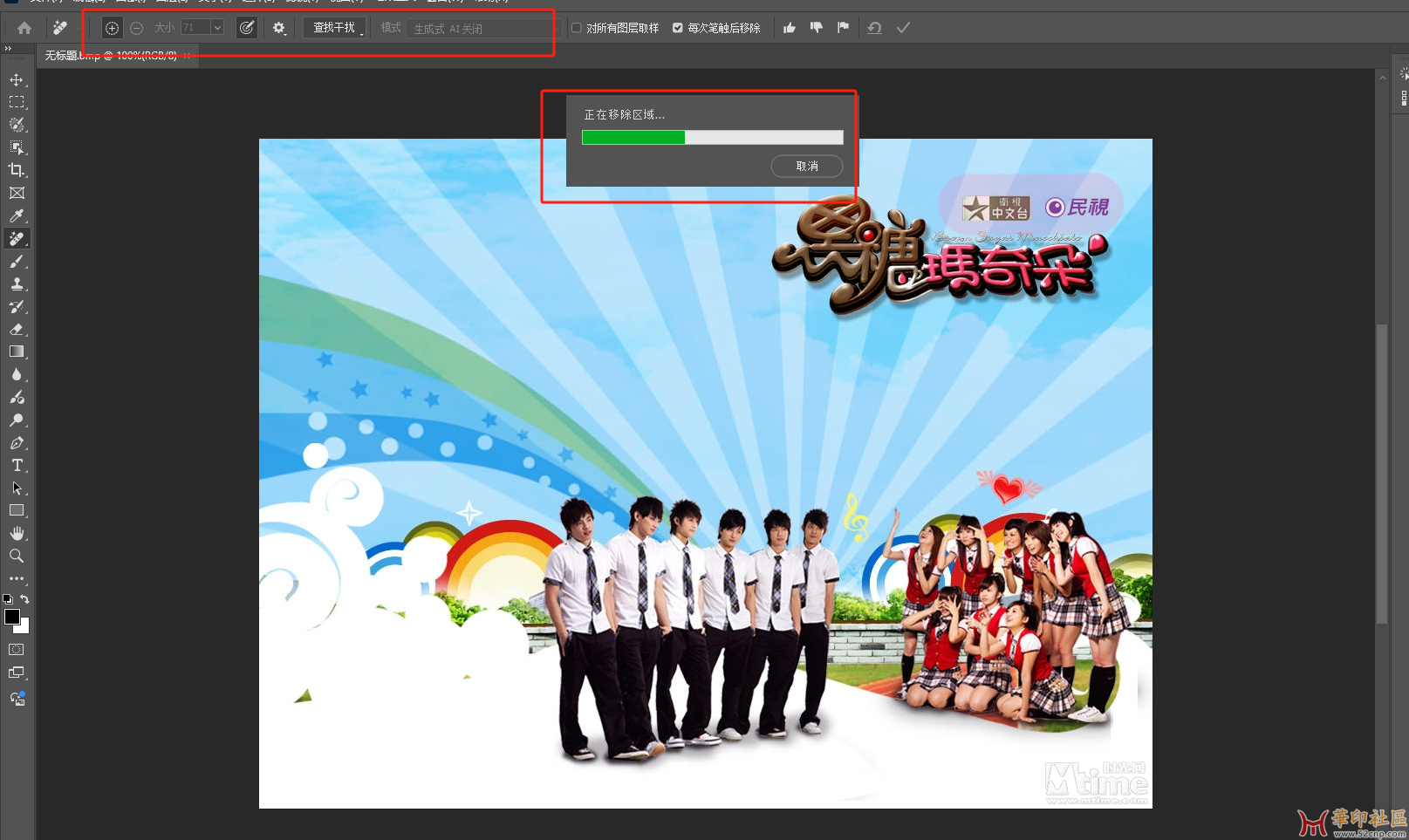
Task: Select the Rectangular Marquee tool
Action: (17, 102)
